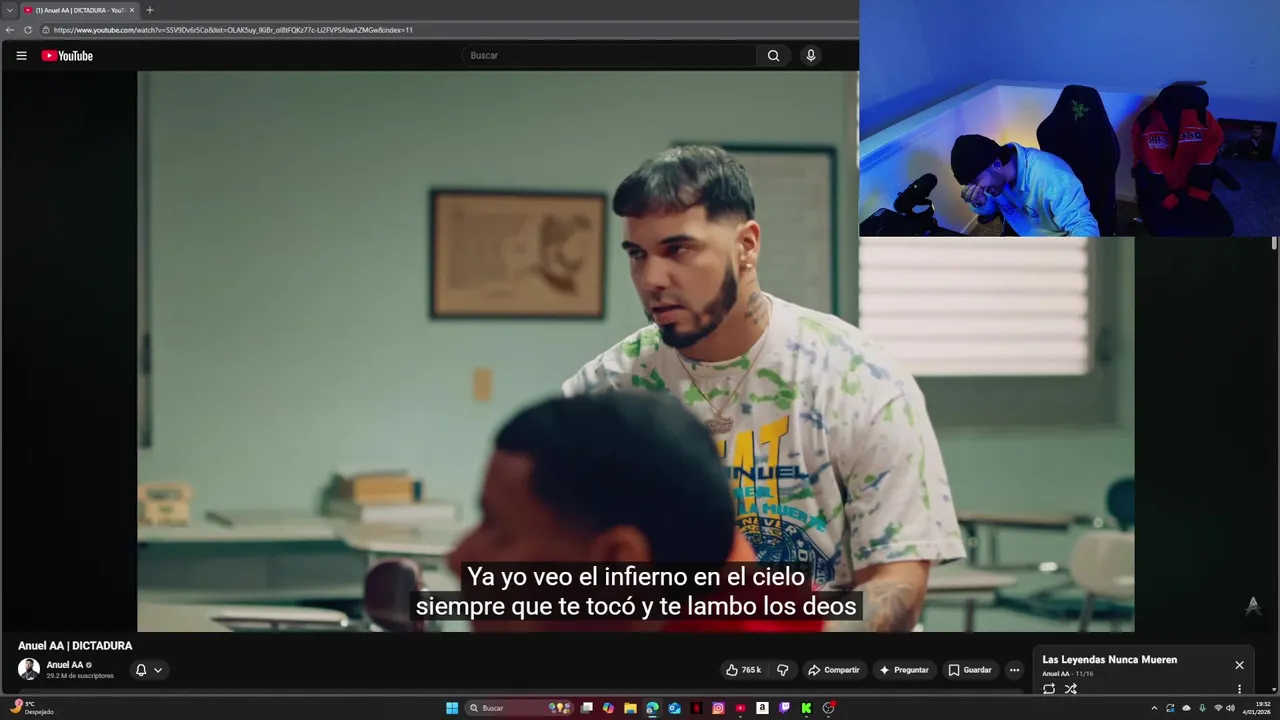Screen dimensions: 1280x720
Task: Open a new browser tab
Action: coord(150,10)
